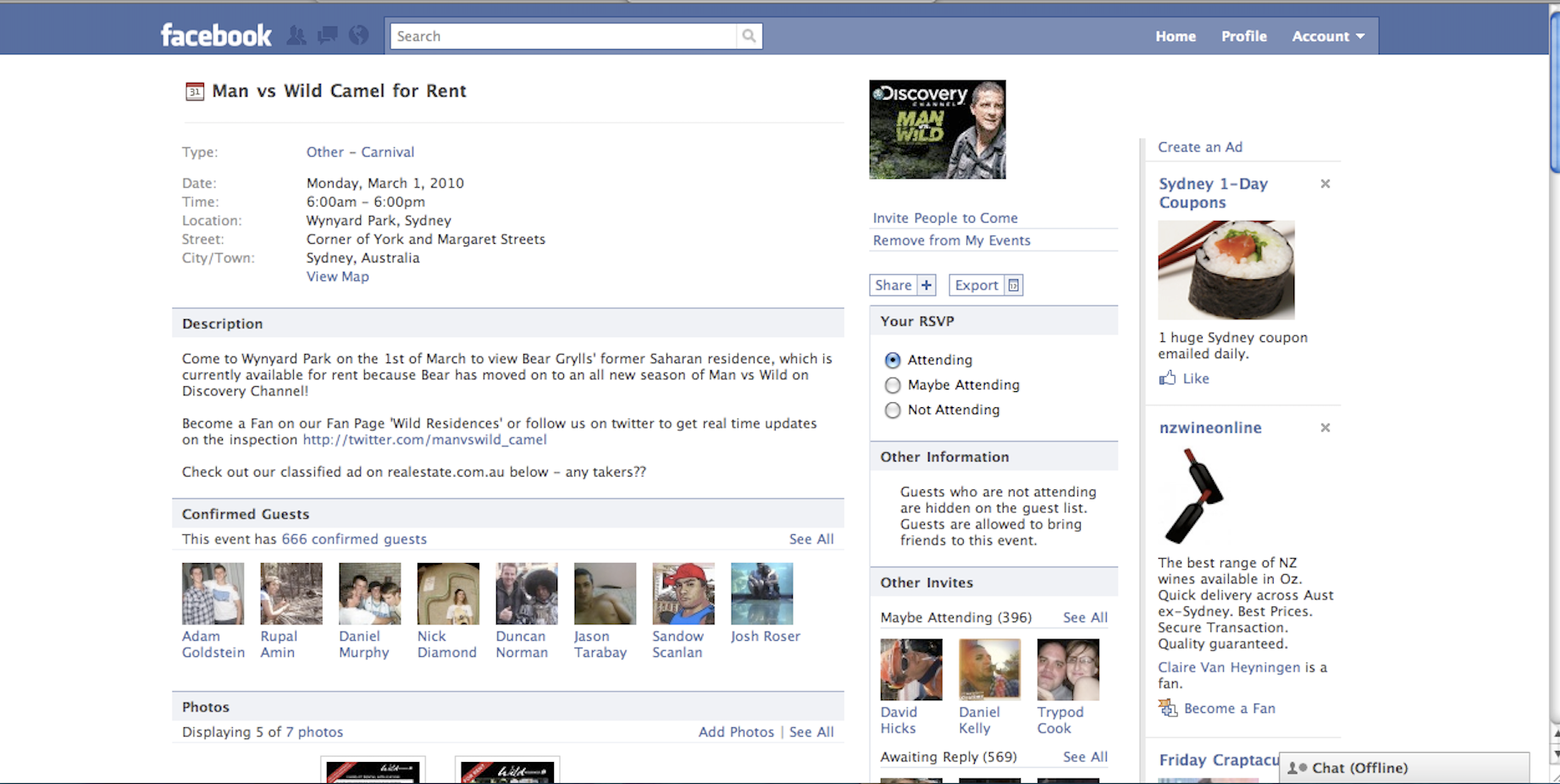1560x784 pixels.
Task: Open Jason Tarabay's profile photo
Action: [x=605, y=594]
